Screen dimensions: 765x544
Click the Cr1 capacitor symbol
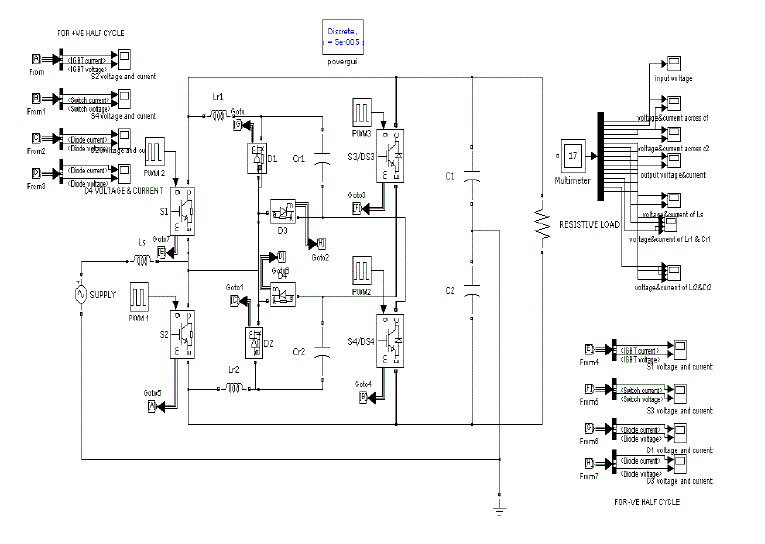pyautogui.click(x=323, y=159)
